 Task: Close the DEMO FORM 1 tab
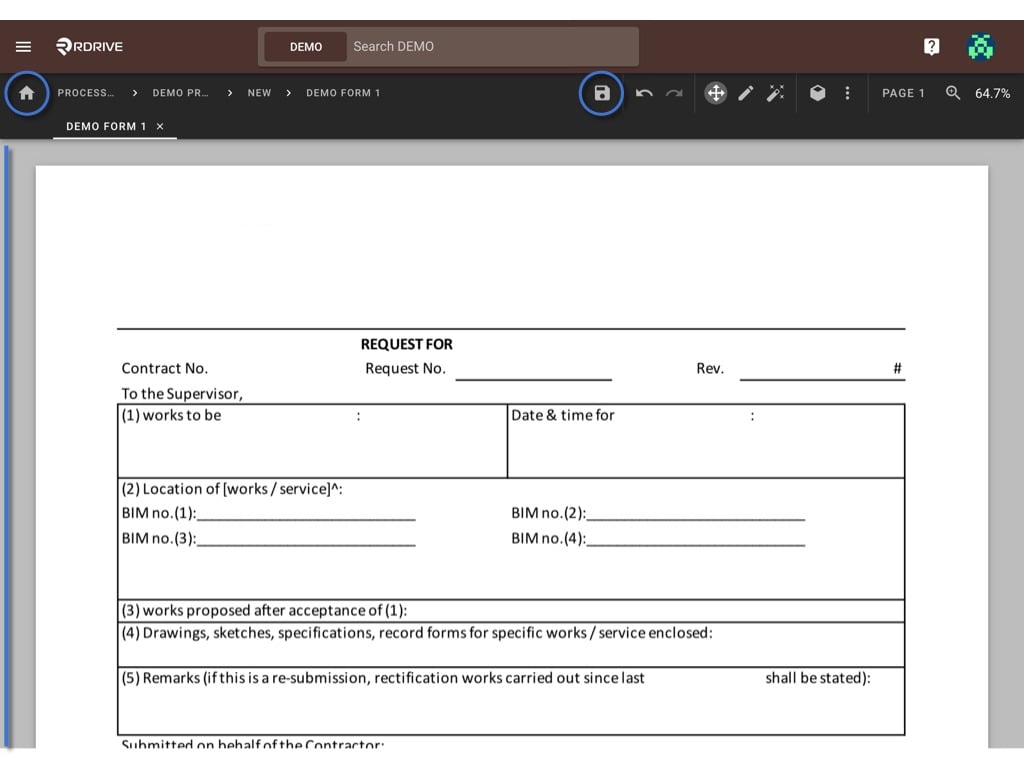tap(160, 126)
